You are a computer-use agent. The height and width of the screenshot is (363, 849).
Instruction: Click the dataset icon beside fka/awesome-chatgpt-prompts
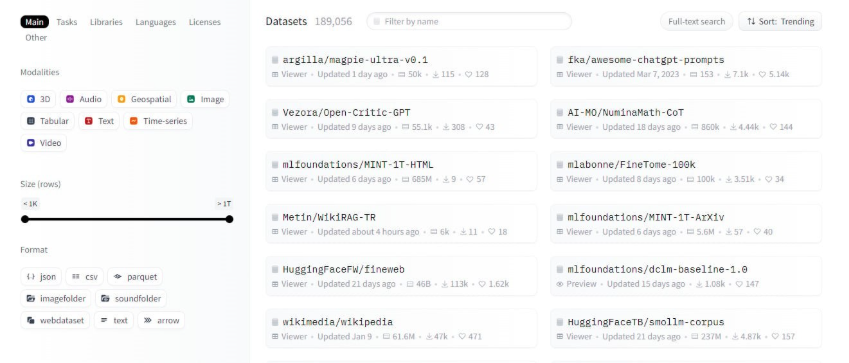560,60
